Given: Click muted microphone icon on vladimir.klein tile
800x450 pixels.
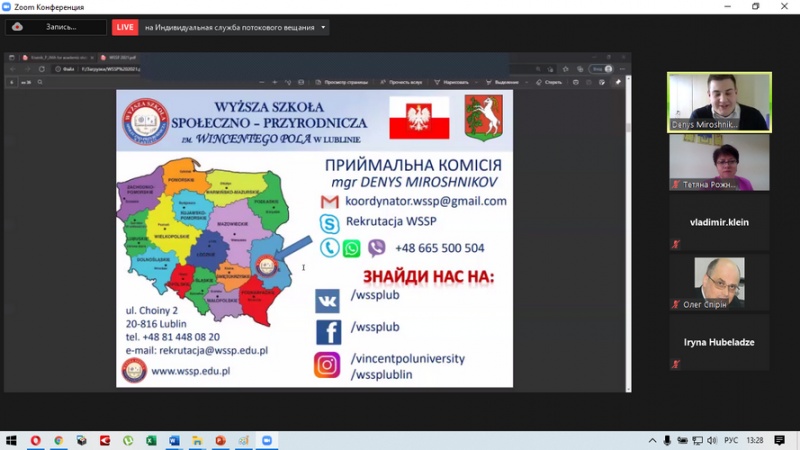Looking at the screenshot, I should tap(676, 245).
